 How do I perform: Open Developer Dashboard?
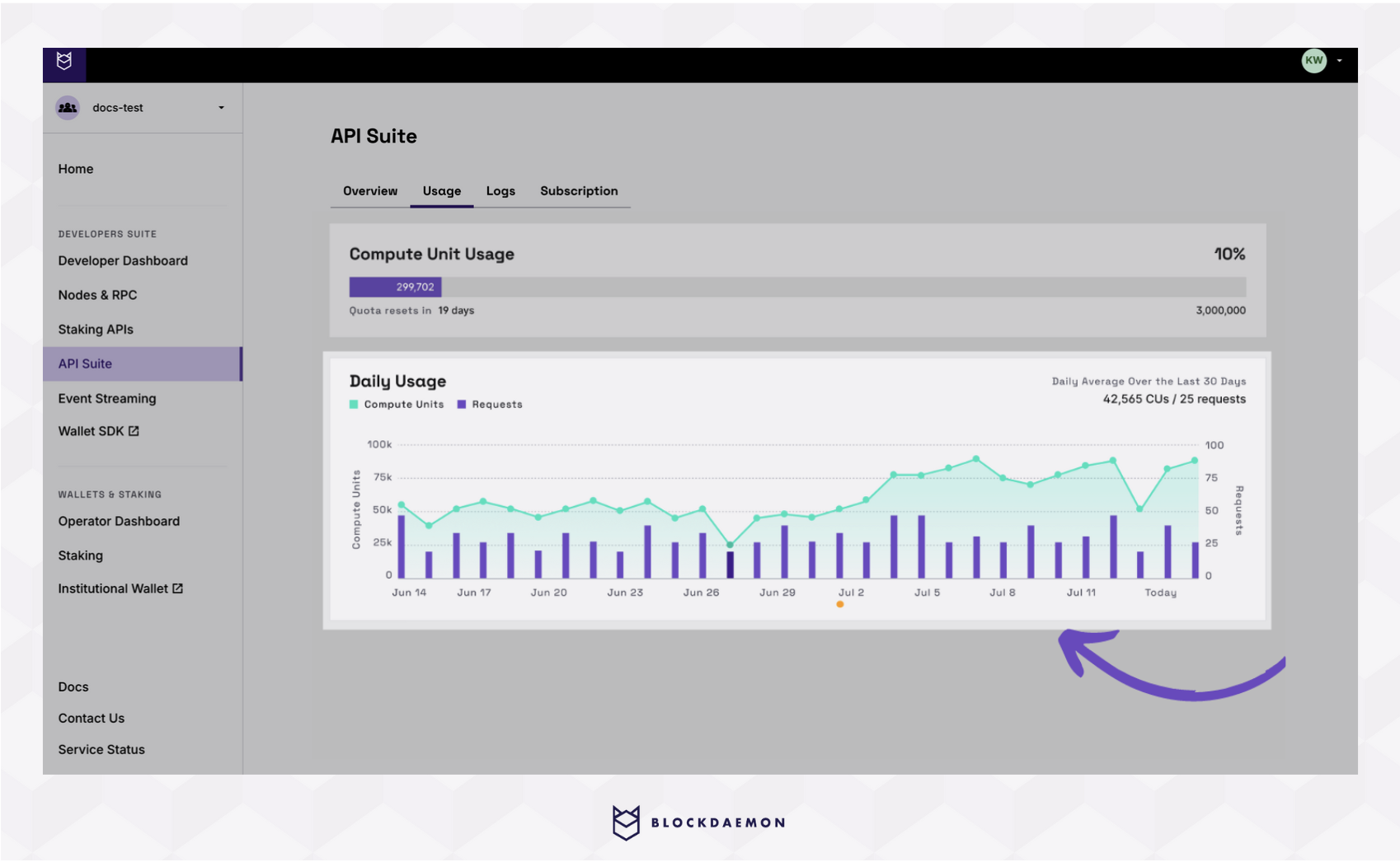tap(123, 261)
